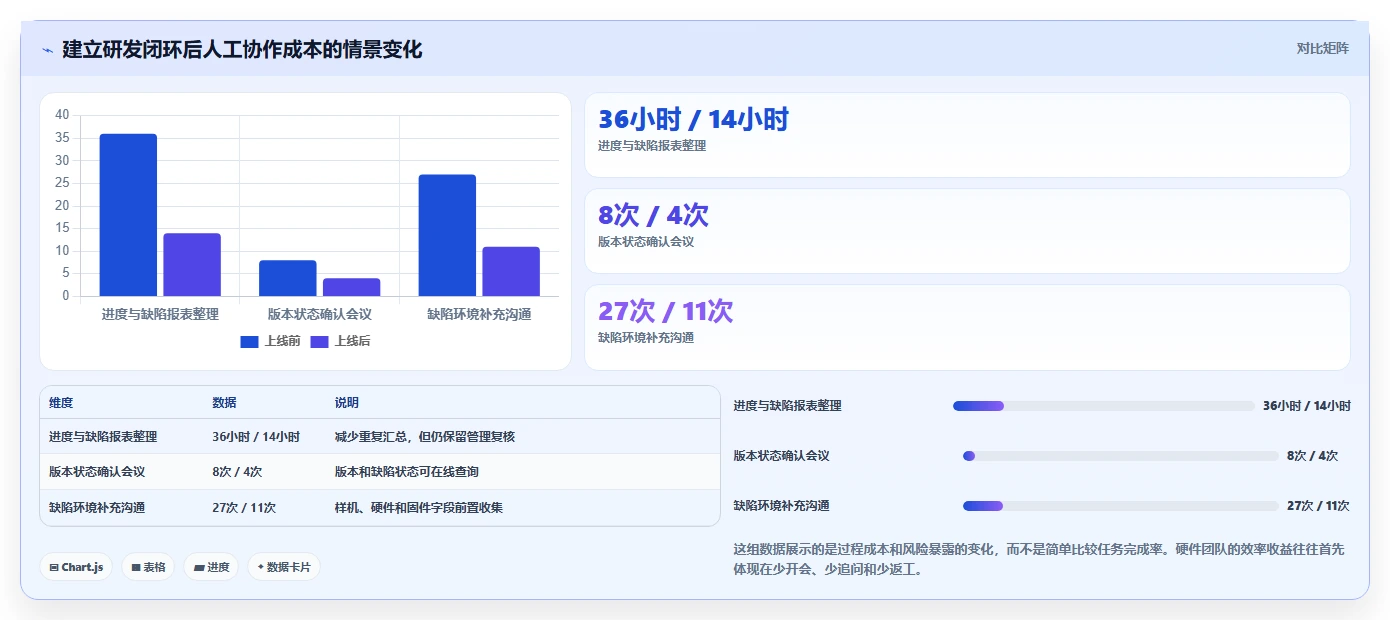
Task: Click the 说明 column header
Action: (347, 403)
